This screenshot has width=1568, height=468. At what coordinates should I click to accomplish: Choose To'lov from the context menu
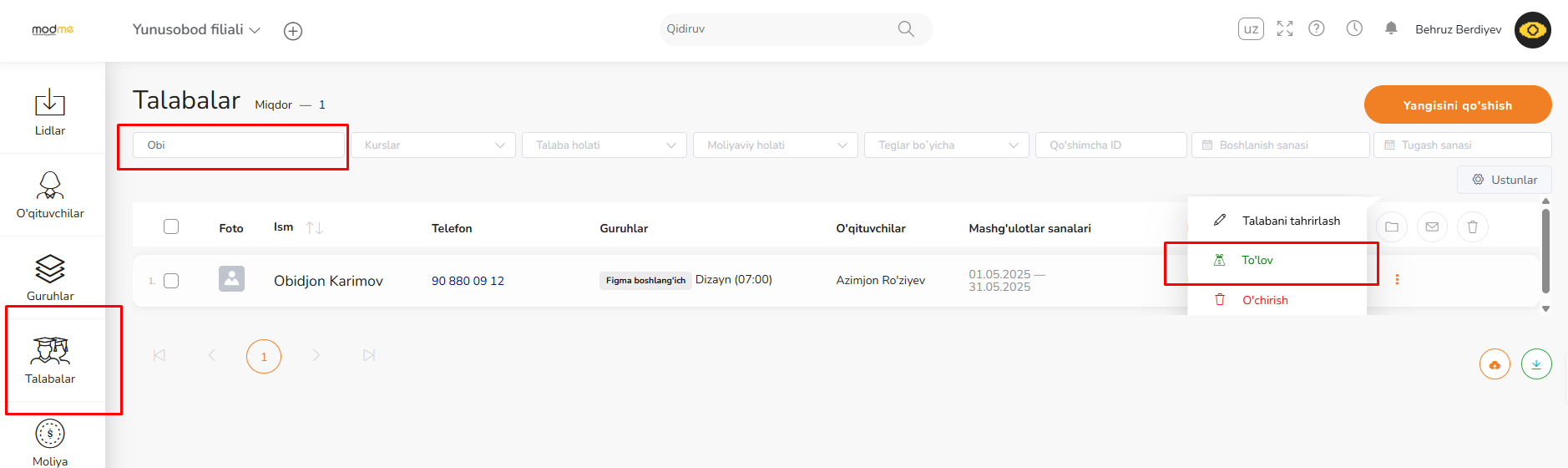[1257, 260]
